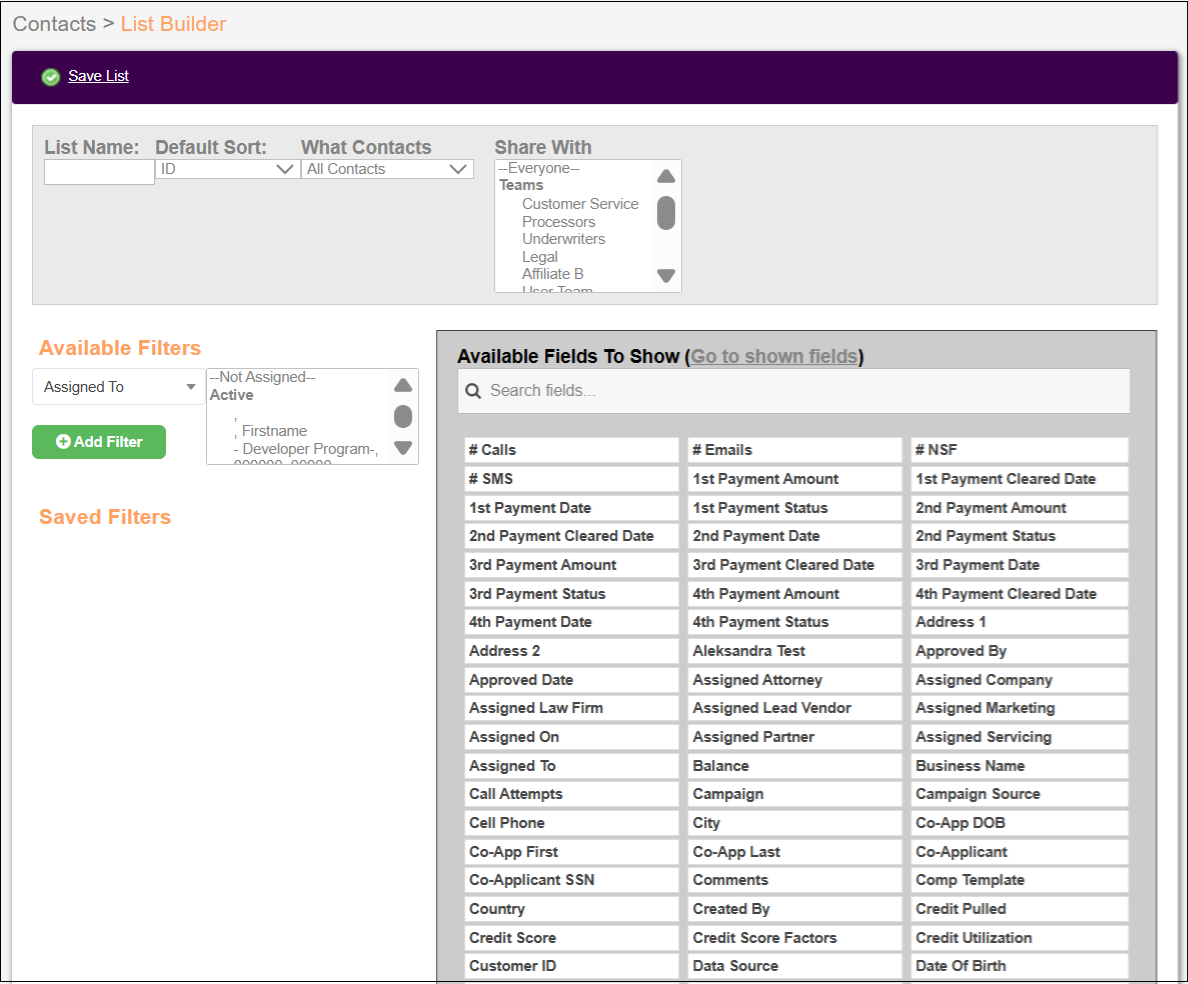1188x984 pixels.
Task: Add the Credit Score Factors field
Action: click(x=795, y=938)
